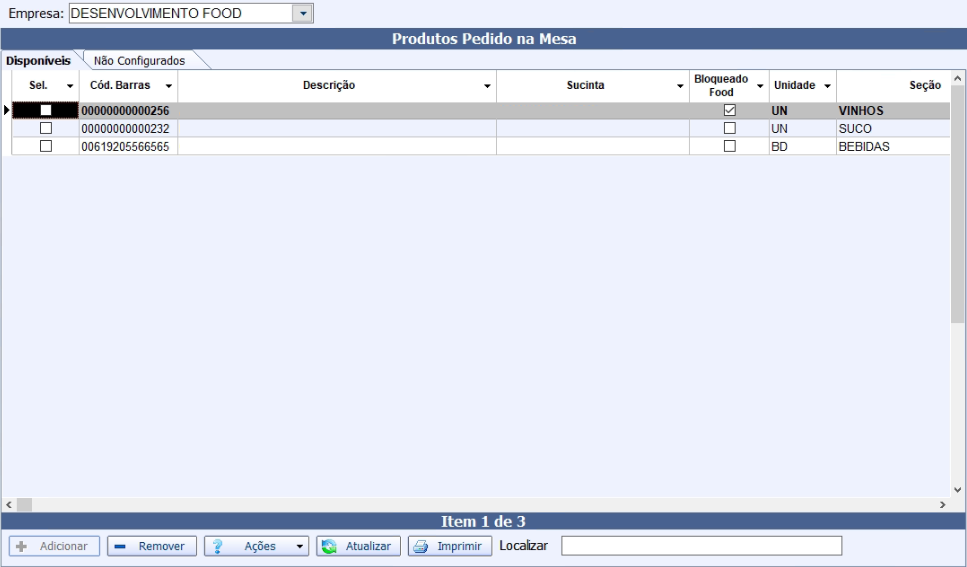Viewport: 967px width, 567px height.
Task: Click the minus icon on Remover
Action: [118, 547]
